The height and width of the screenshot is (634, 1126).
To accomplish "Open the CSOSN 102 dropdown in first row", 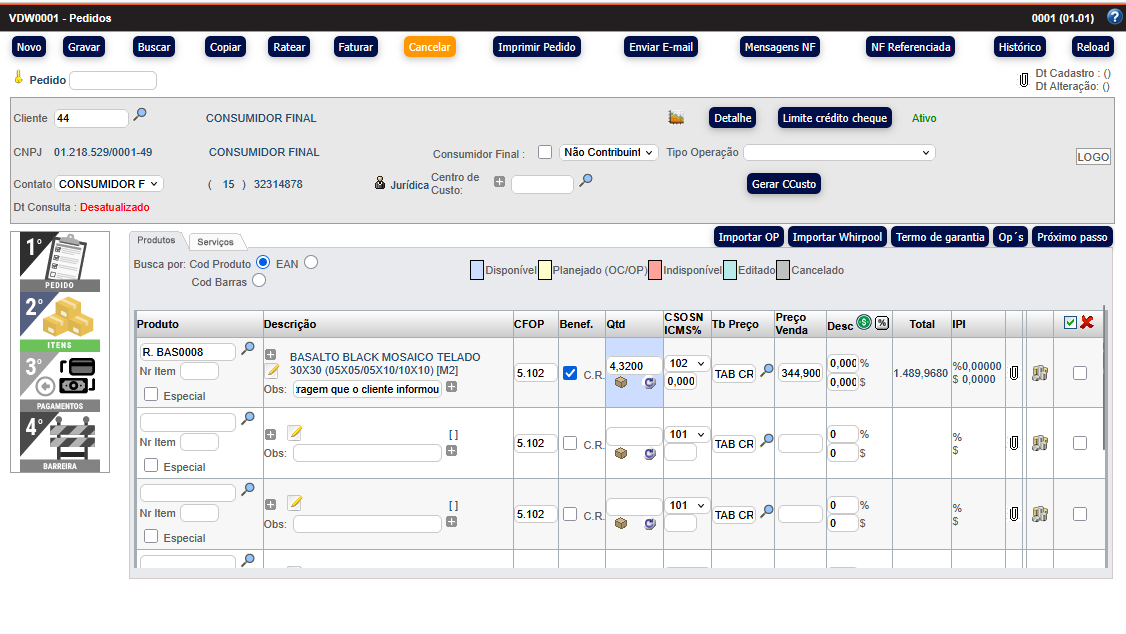I will (x=686, y=364).
